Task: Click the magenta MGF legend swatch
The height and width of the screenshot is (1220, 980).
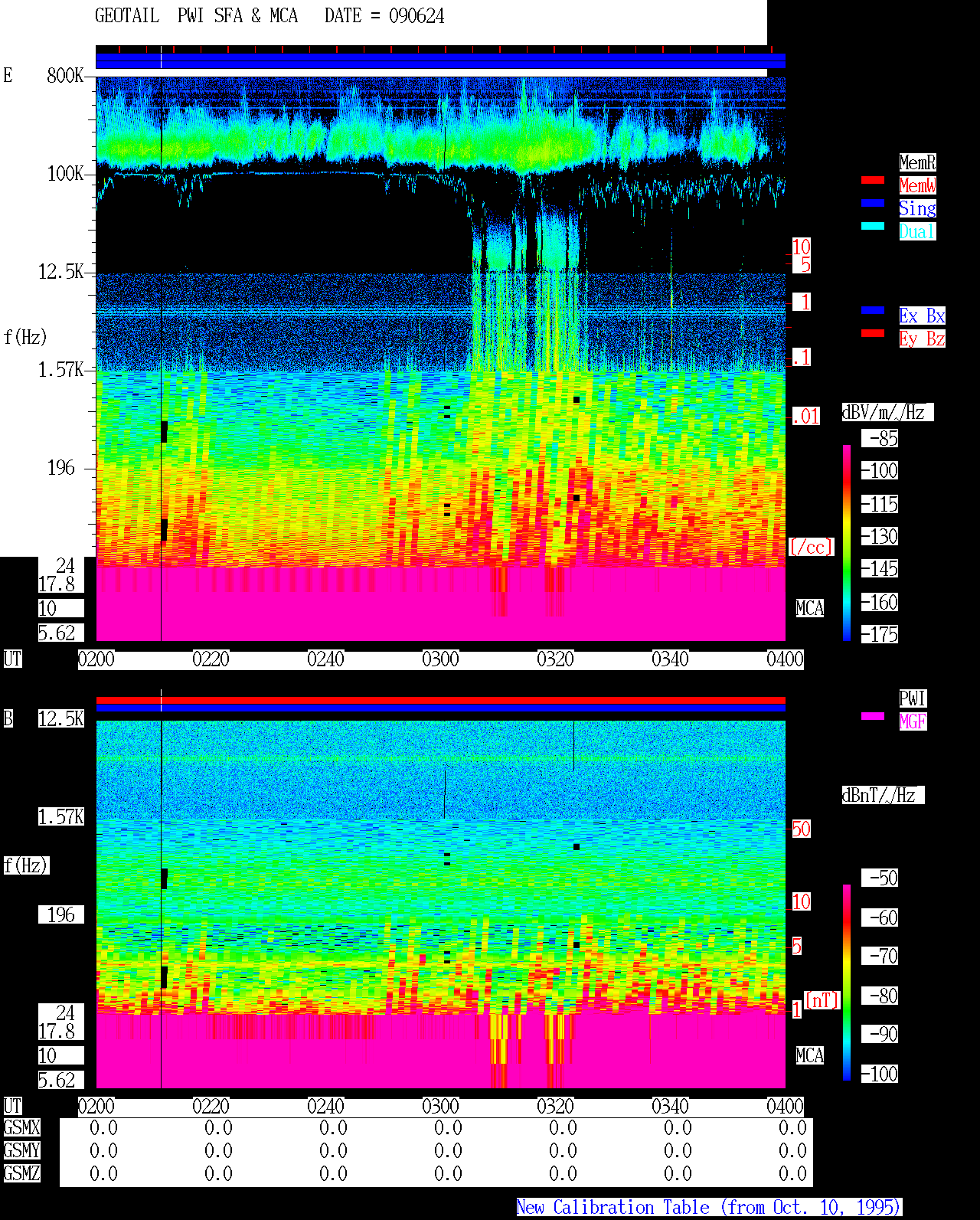Action: pos(873,717)
